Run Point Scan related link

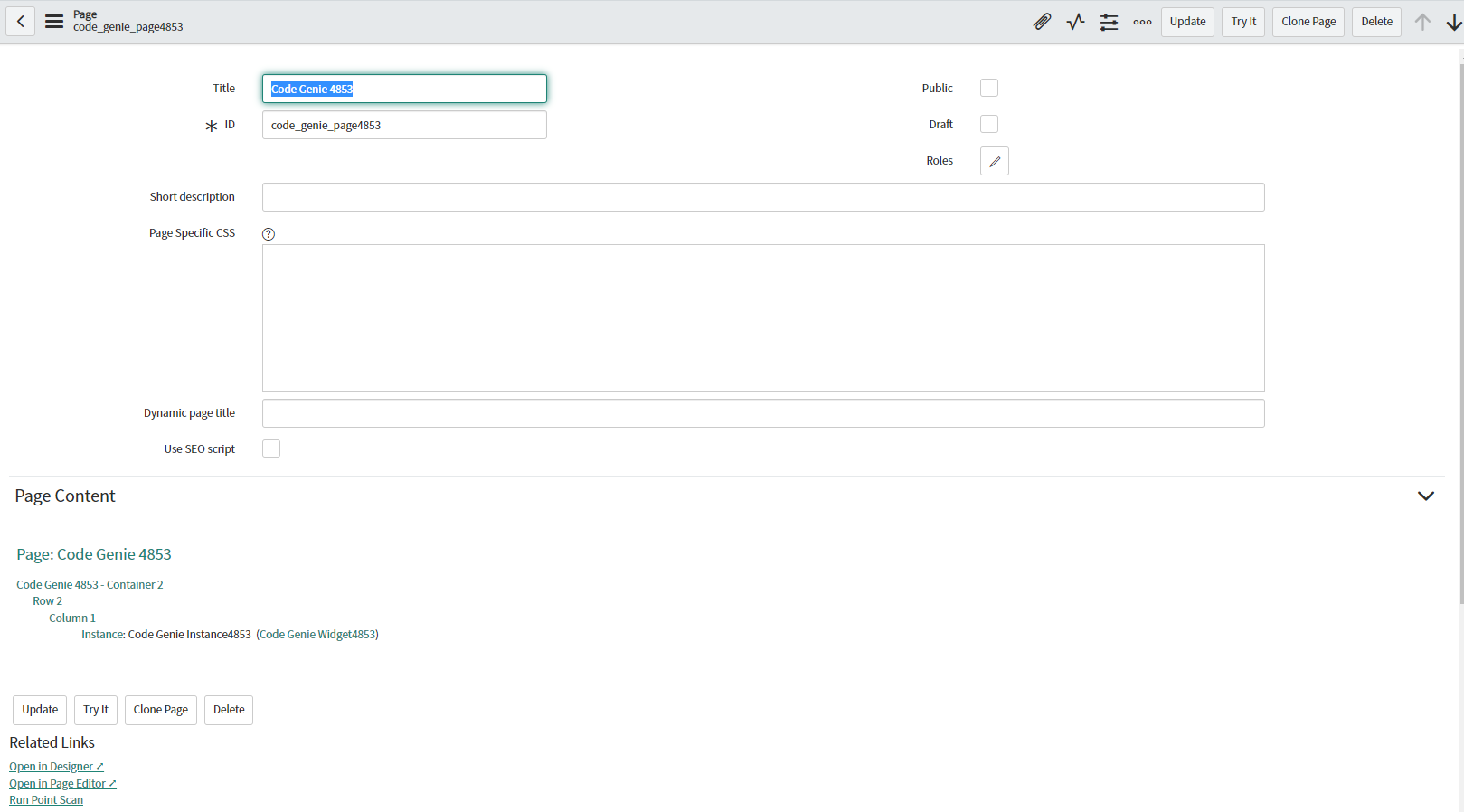tap(46, 800)
